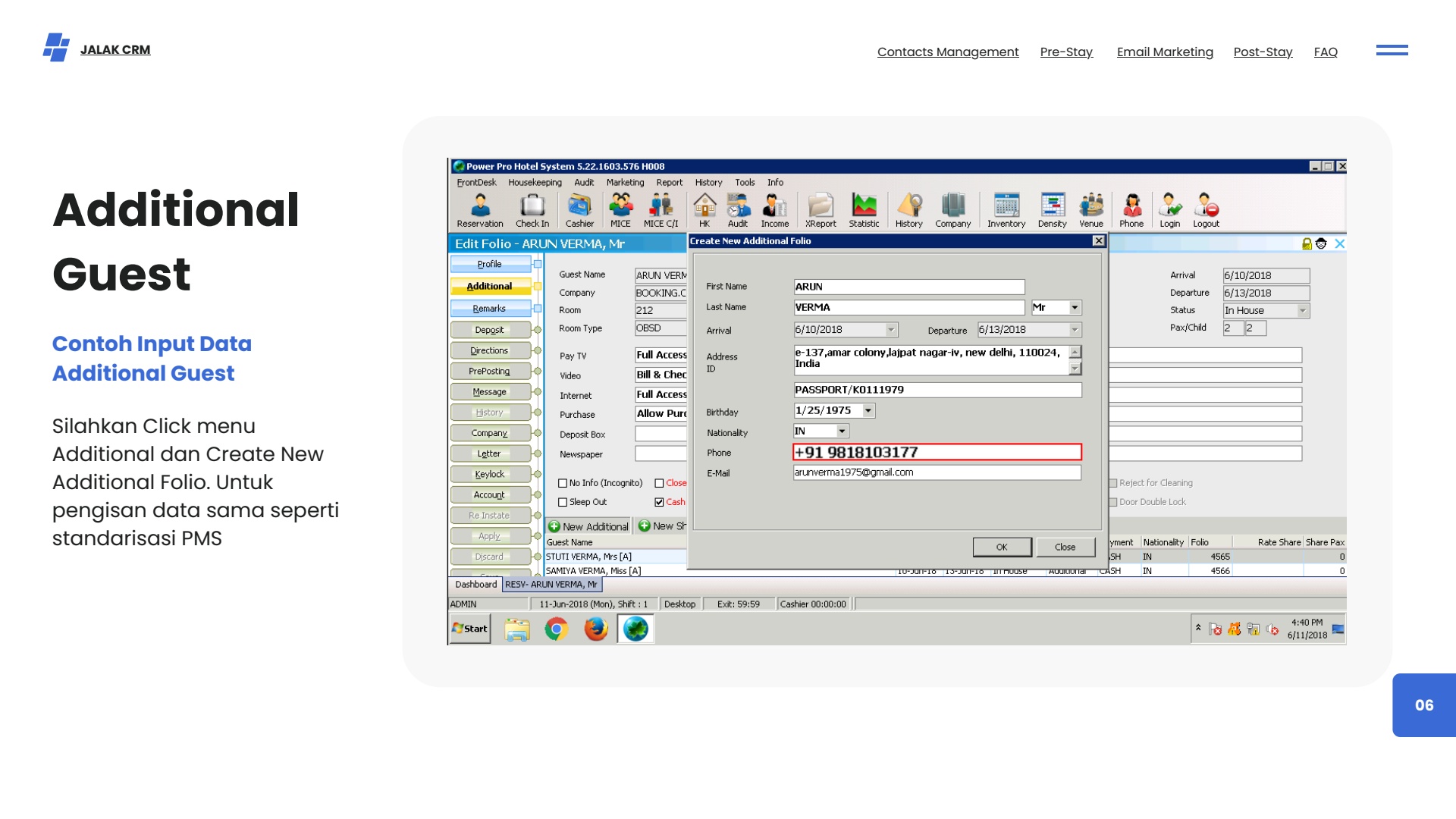Open the Birthday date picker dropdown
Viewport: 1456px width, 819px height.
click(x=868, y=410)
